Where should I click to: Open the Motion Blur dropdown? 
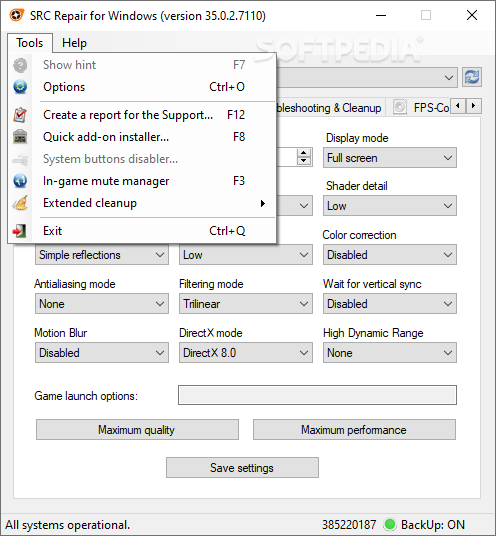[102, 352]
